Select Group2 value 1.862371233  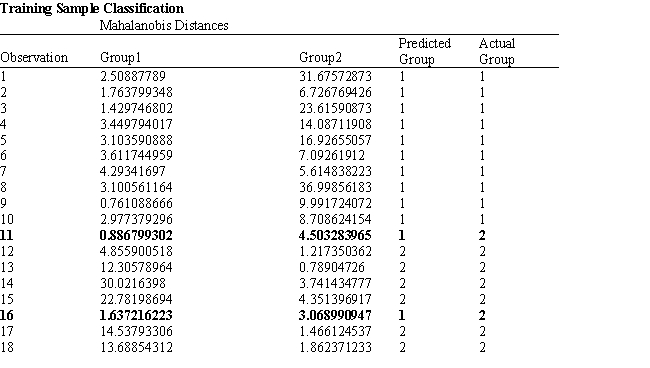(x=335, y=347)
